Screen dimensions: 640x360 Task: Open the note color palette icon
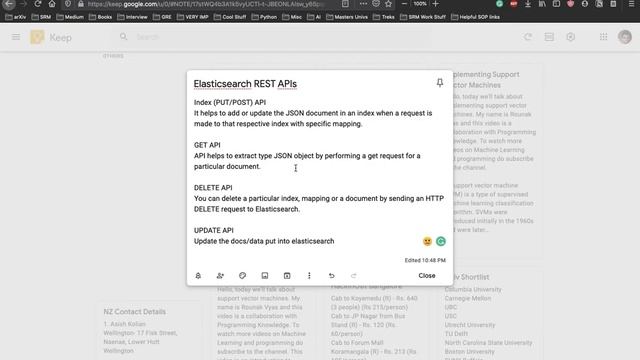click(x=242, y=276)
